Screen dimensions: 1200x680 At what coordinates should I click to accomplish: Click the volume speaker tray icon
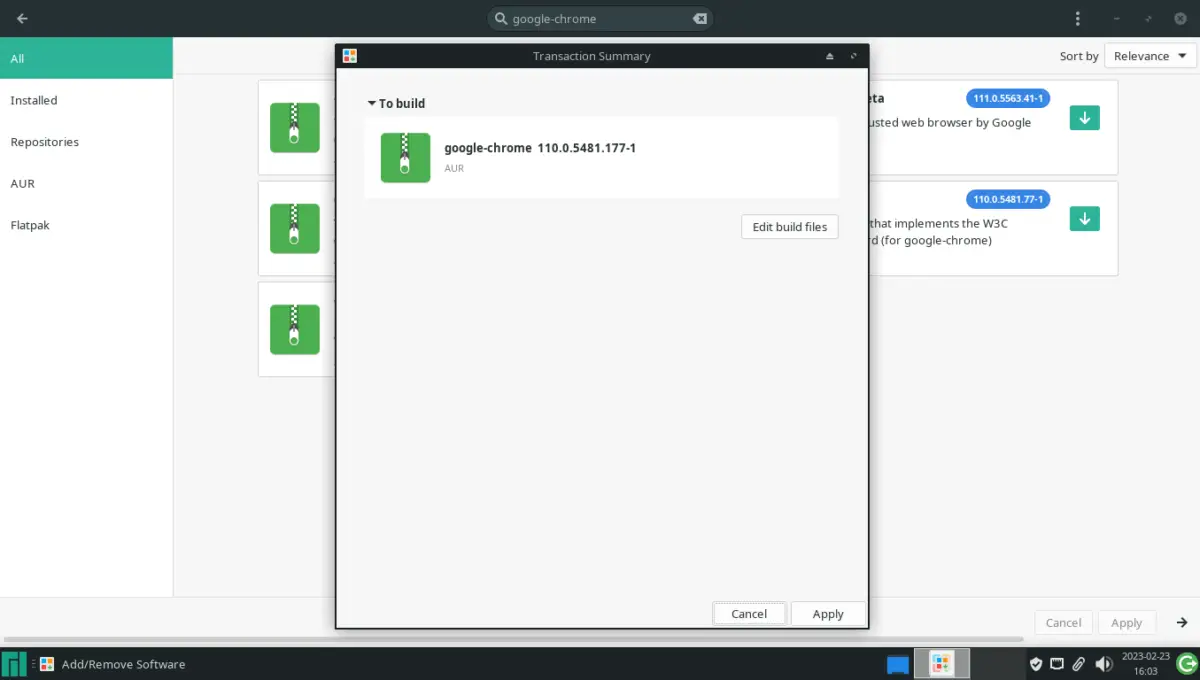1104,664
